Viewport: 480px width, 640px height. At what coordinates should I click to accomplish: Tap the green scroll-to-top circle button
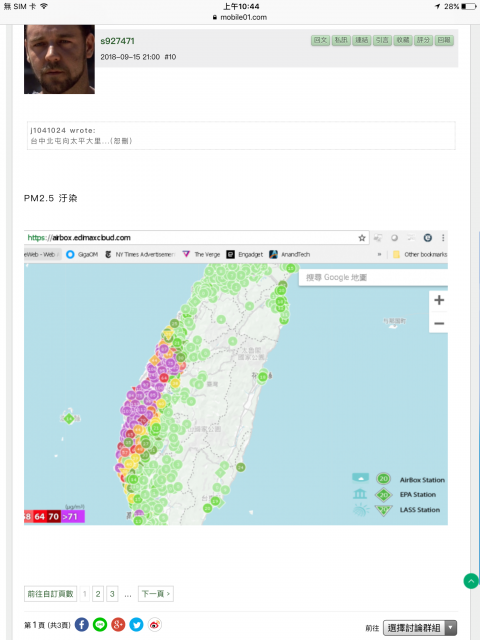click(471, 581)
